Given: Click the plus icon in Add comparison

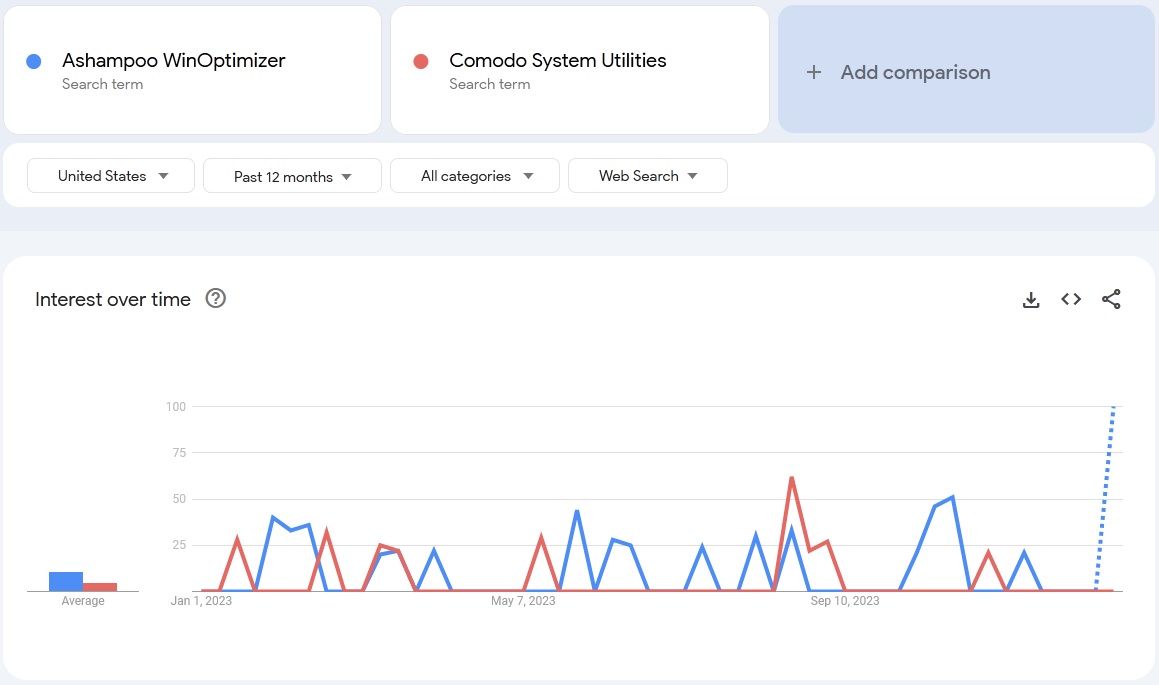Looking at the screenshot, I should (814, 72).
